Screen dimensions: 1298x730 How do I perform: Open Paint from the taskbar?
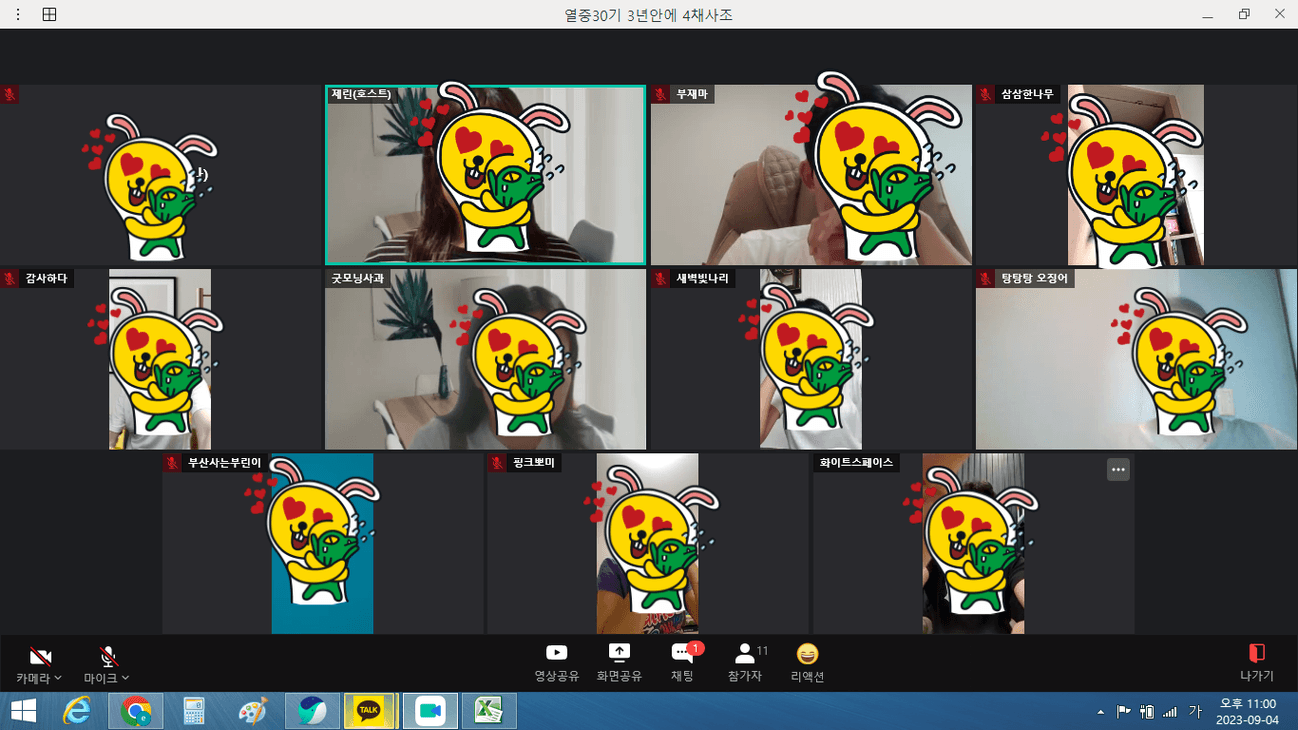252,711
